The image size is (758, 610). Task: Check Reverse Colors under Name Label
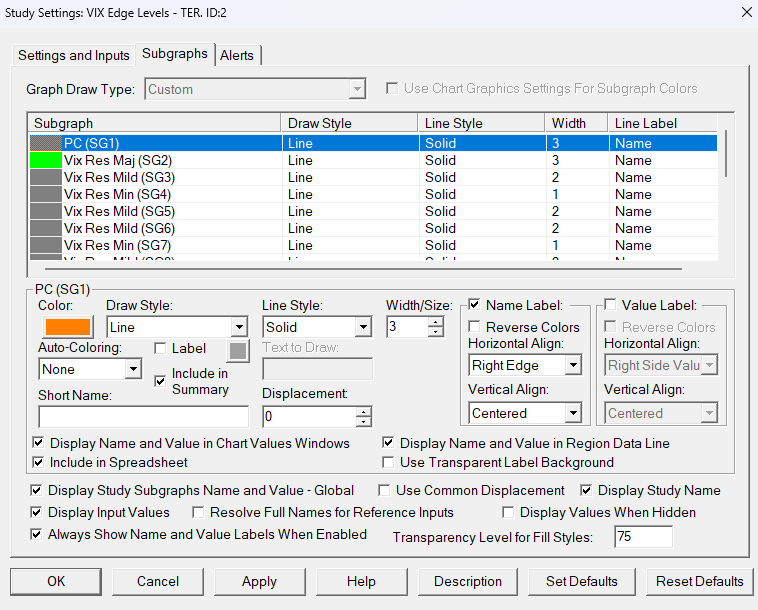pos(474,327)
